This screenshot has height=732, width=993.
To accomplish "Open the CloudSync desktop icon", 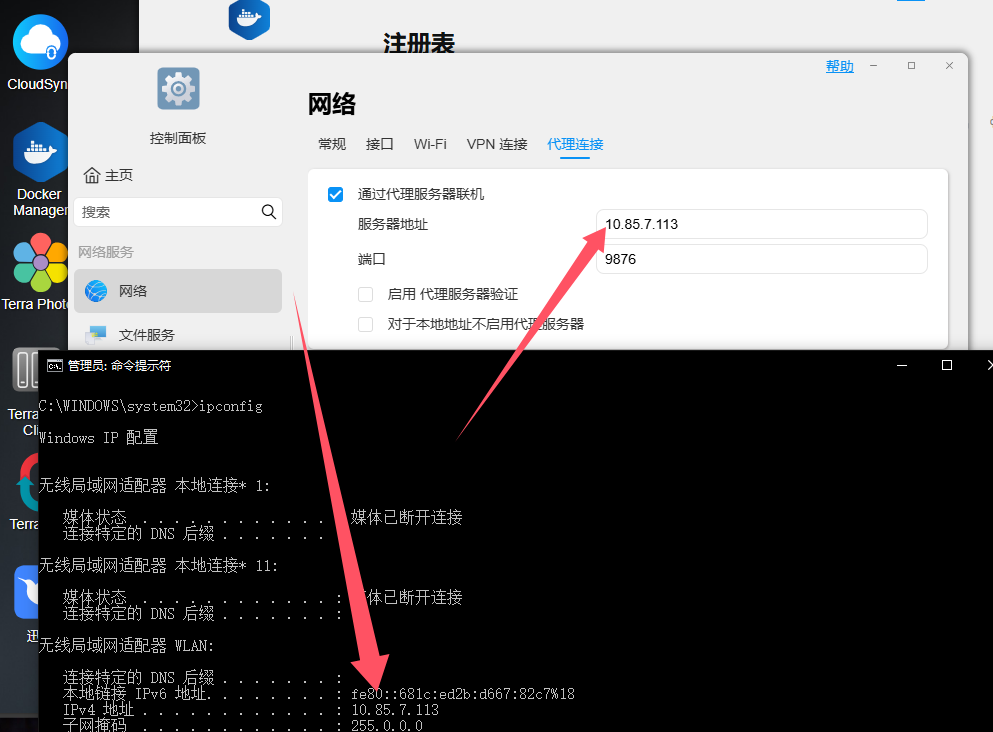I will (40, 42).
